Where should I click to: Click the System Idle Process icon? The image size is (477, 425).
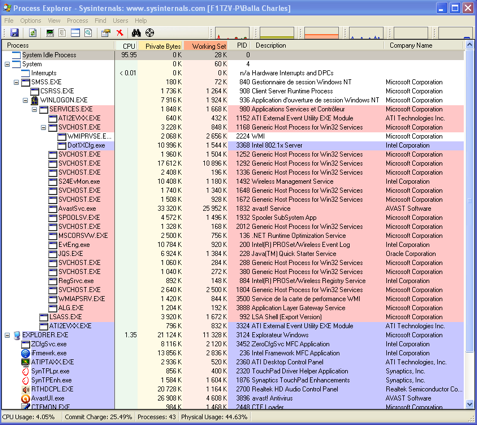pyautogui.click(x=16, y=55)
